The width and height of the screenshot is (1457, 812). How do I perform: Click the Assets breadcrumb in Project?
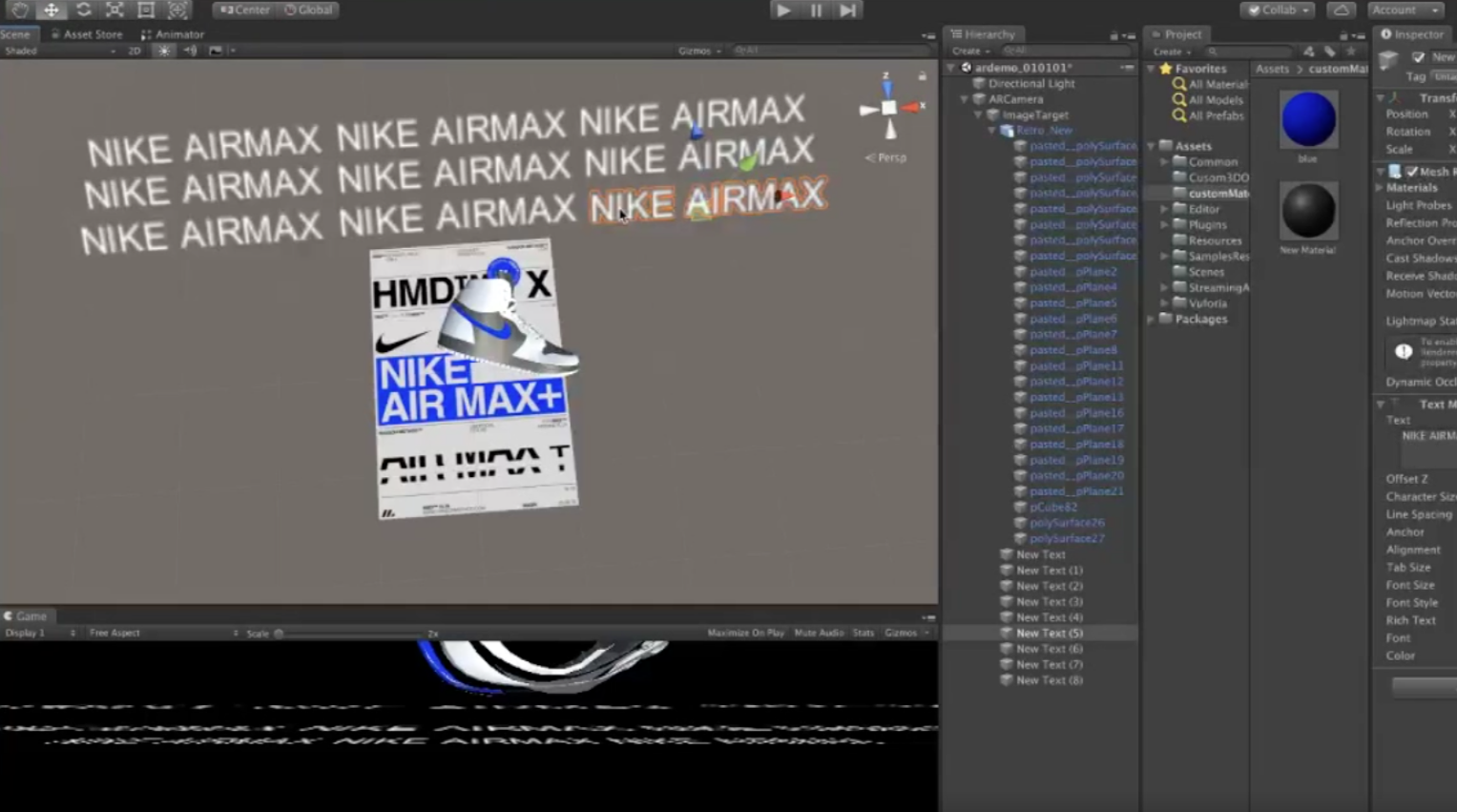tap(1272, 69)
